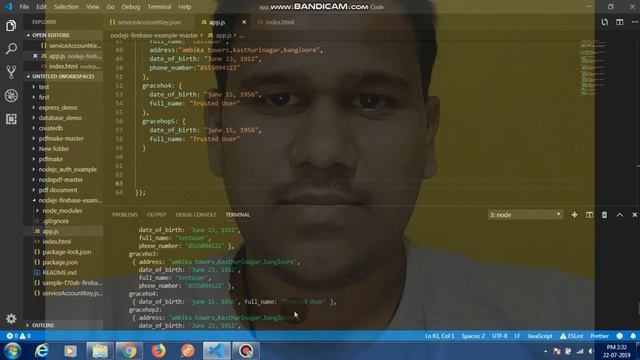Image resolution: width=640 pixels, height=360 pixels.
Task: Open the Explorer view in activity bar
Action: click(x=11, y=26)
